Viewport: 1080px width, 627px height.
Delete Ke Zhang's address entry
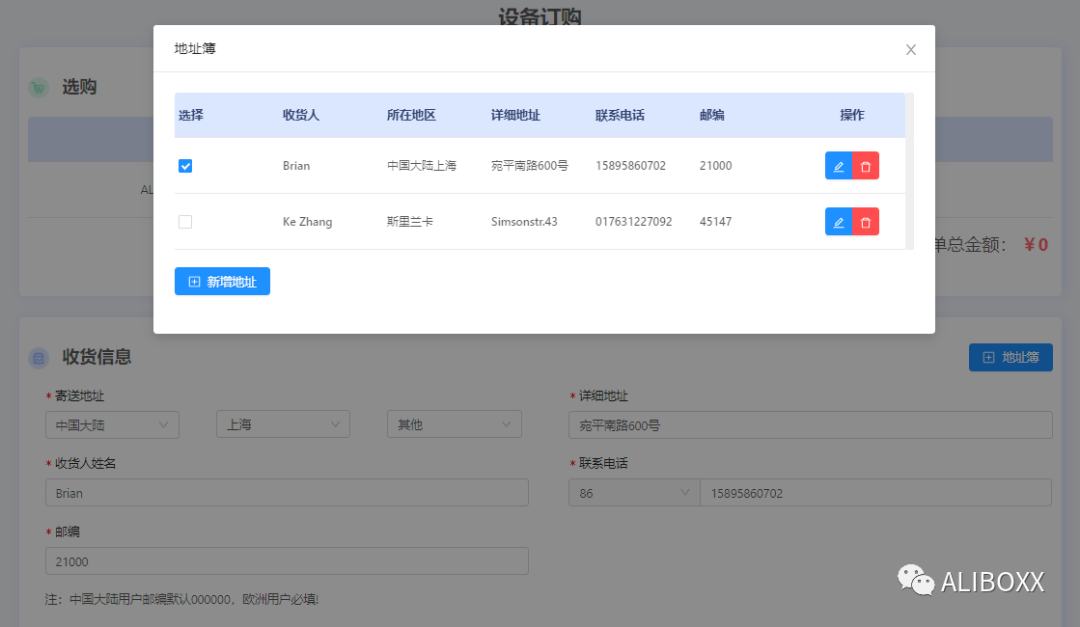tap(865, 222)
